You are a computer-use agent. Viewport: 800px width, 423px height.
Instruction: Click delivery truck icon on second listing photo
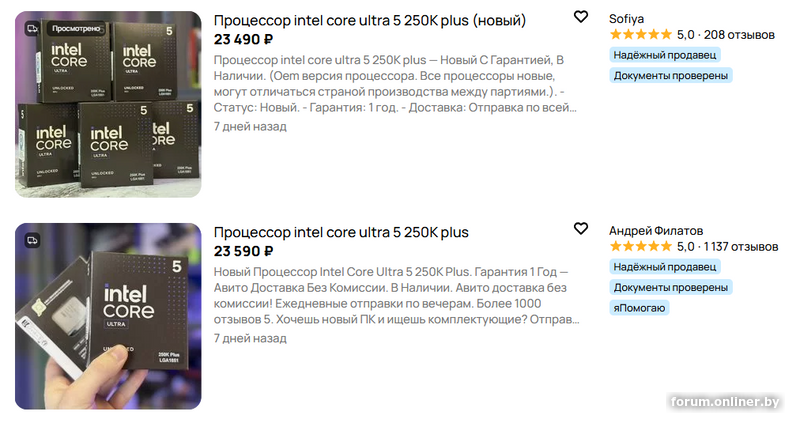(x=32, y=241)
